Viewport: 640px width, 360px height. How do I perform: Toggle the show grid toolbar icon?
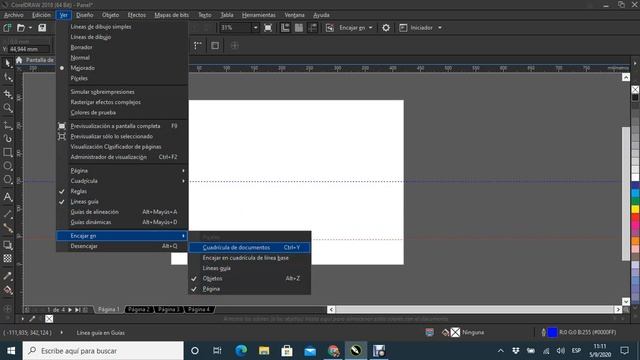[x=299, y=28]
